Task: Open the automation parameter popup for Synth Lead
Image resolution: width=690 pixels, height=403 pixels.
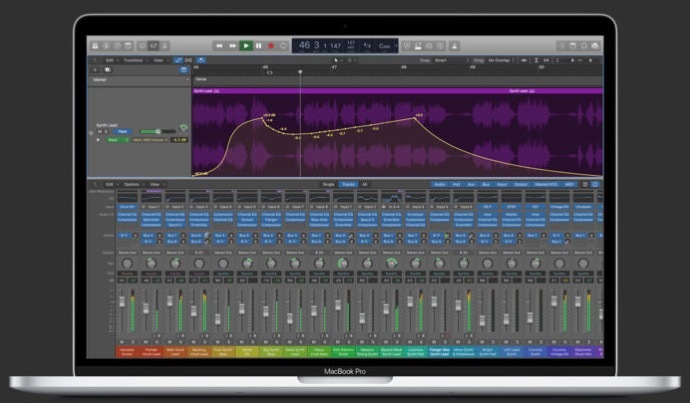Action: 150,139
